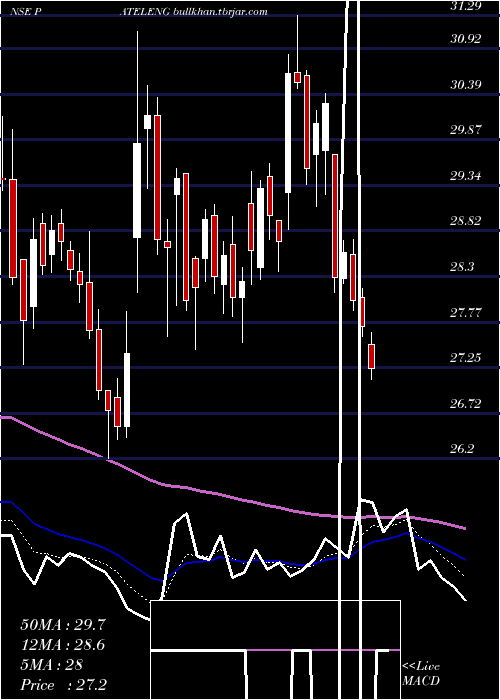Click the Price : 27.2 readout

pos(63,685)
